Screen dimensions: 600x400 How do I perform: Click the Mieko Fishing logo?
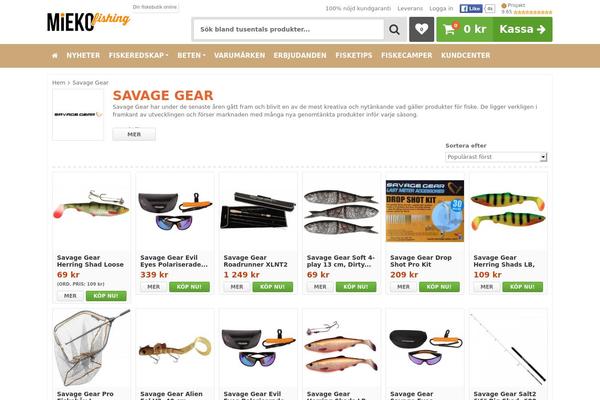coord(88,21)
